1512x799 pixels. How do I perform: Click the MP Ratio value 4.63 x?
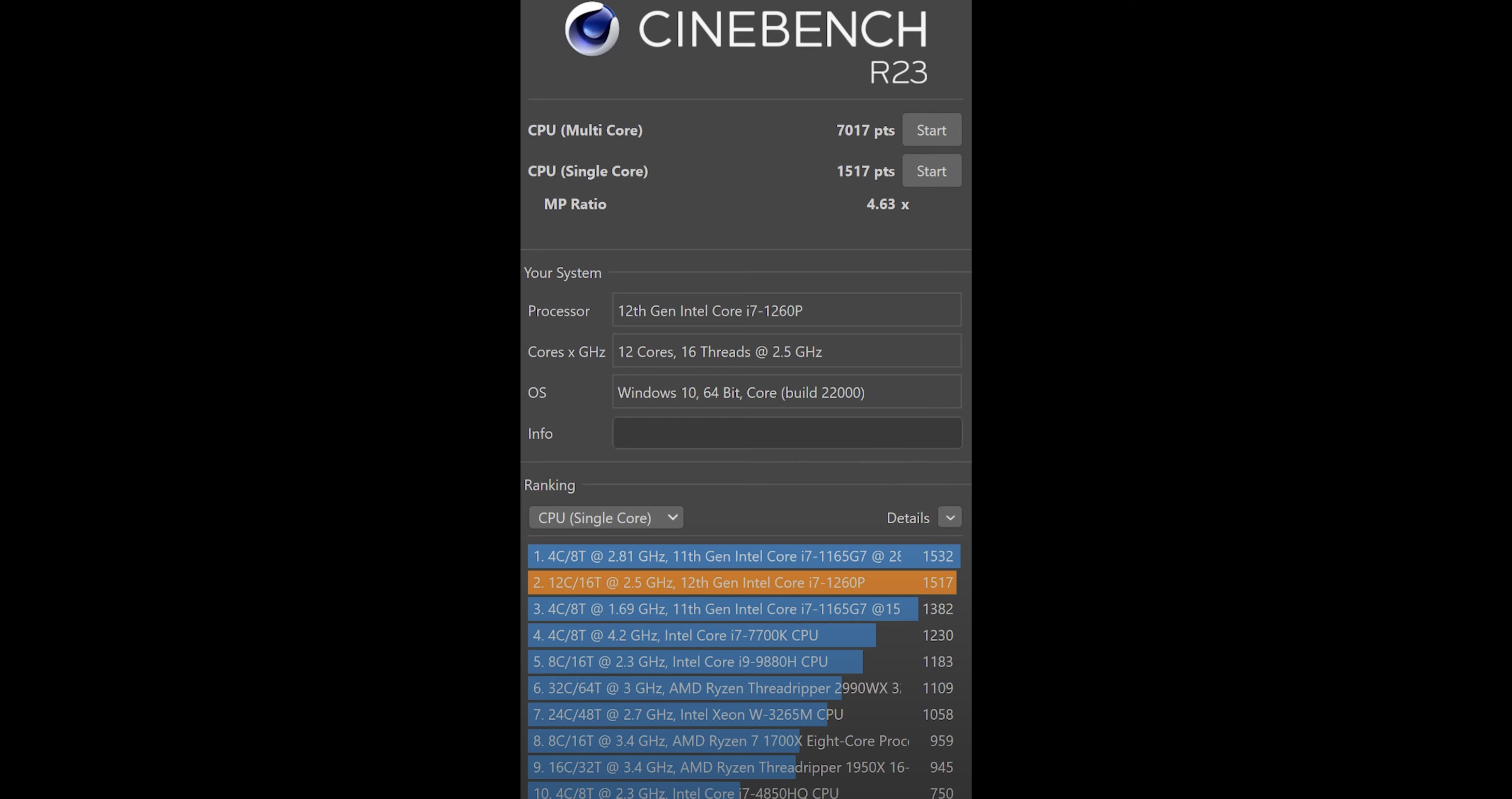(x=888, y=204)
